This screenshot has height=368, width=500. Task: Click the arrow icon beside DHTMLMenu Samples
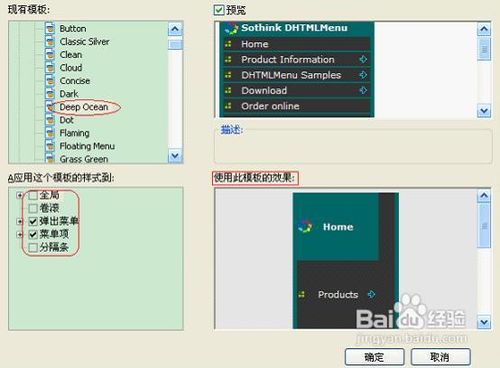[363, 75]
